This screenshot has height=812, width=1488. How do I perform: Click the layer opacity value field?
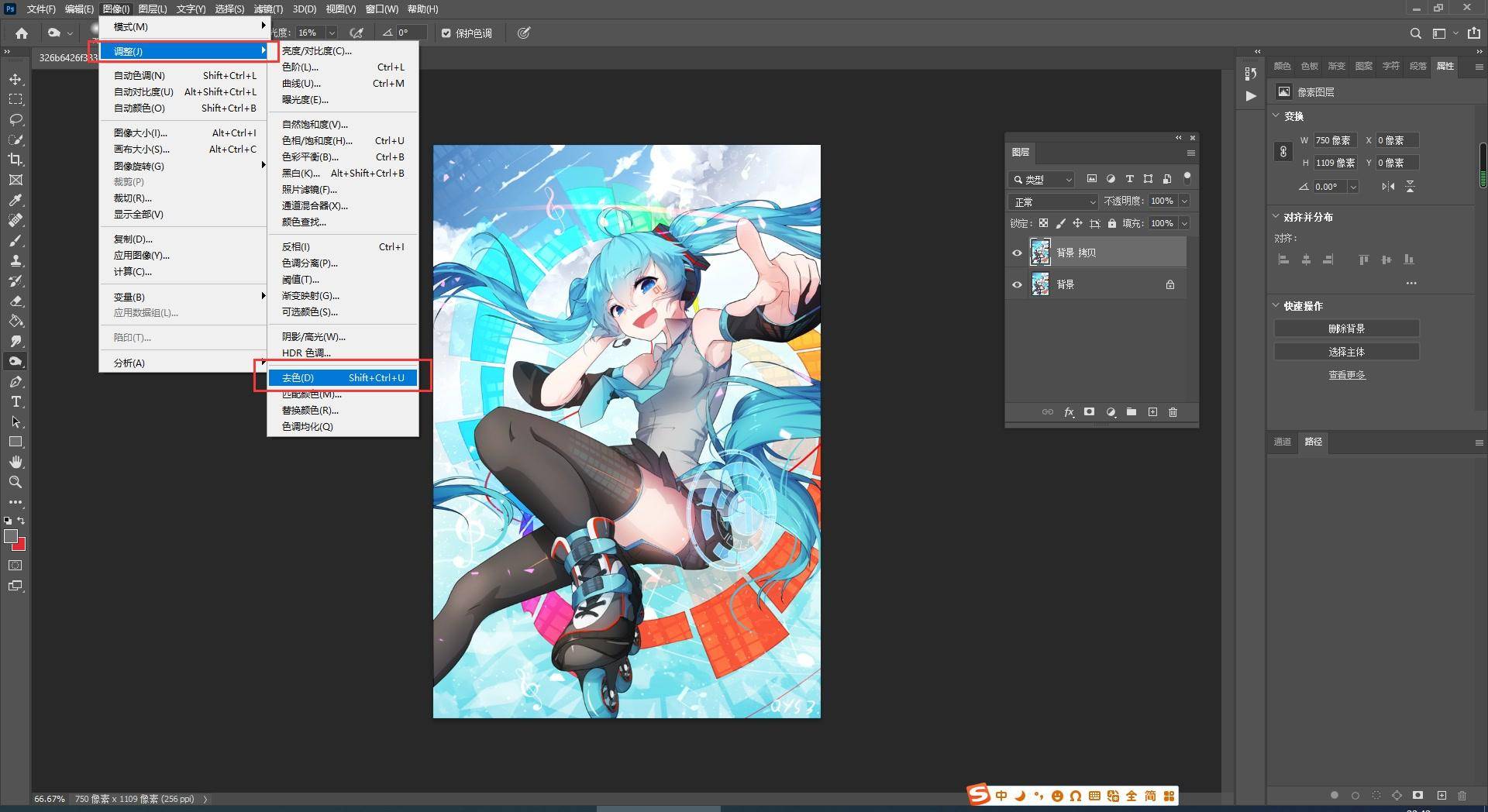pos(1162,201)
